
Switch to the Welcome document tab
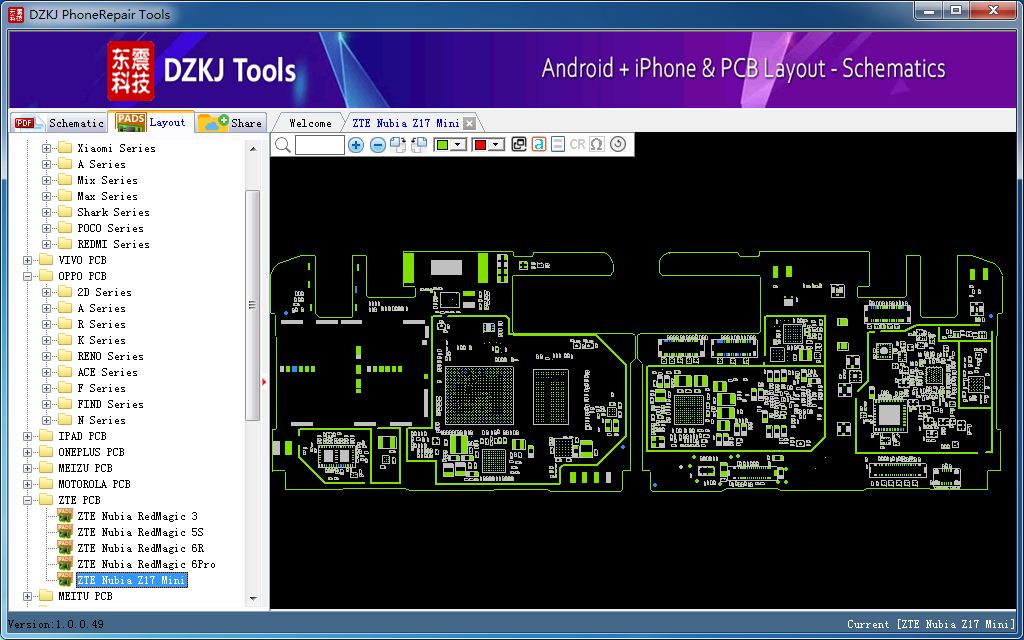pyautogui.click(x=310, y=123)
